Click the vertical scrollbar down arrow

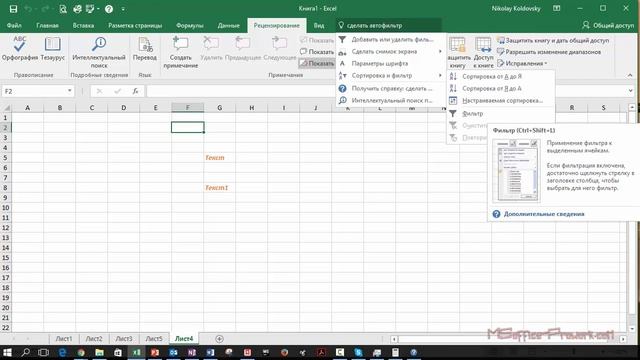point(632,329)
